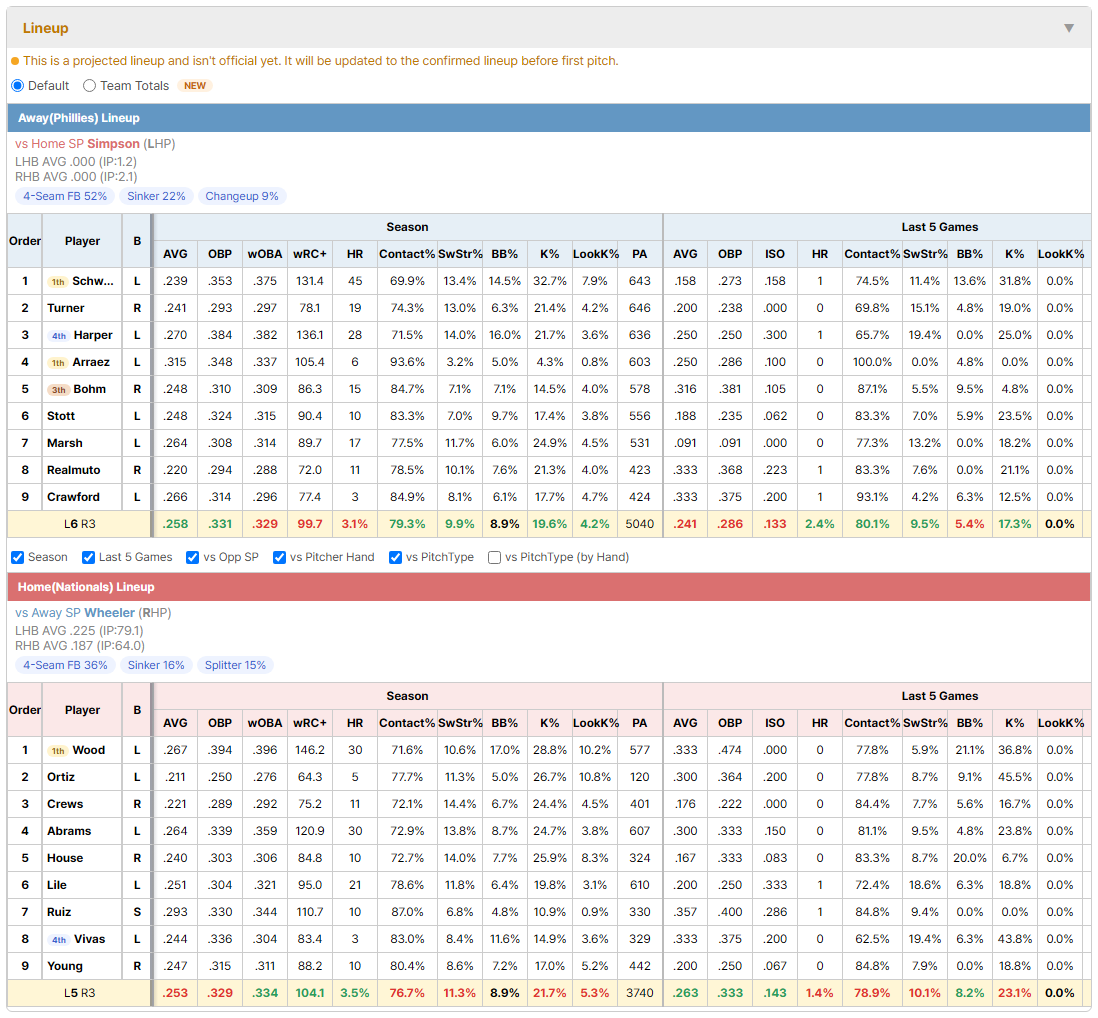1098x1018 pixels.
Task: Click the 5040 total PA cell
Action: 639,524
